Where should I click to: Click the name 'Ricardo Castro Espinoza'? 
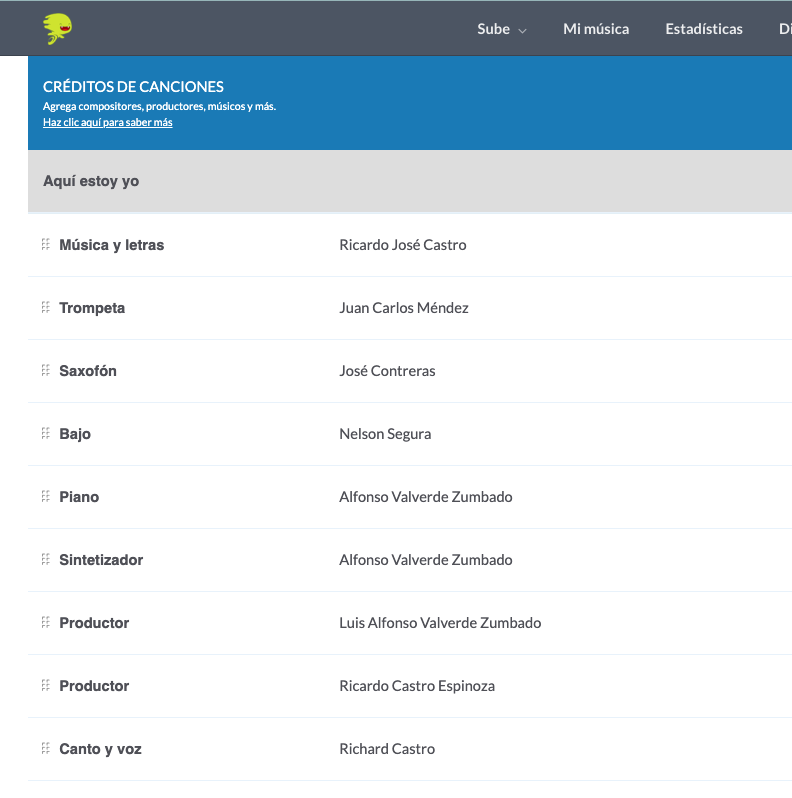[x=417, y=686]
